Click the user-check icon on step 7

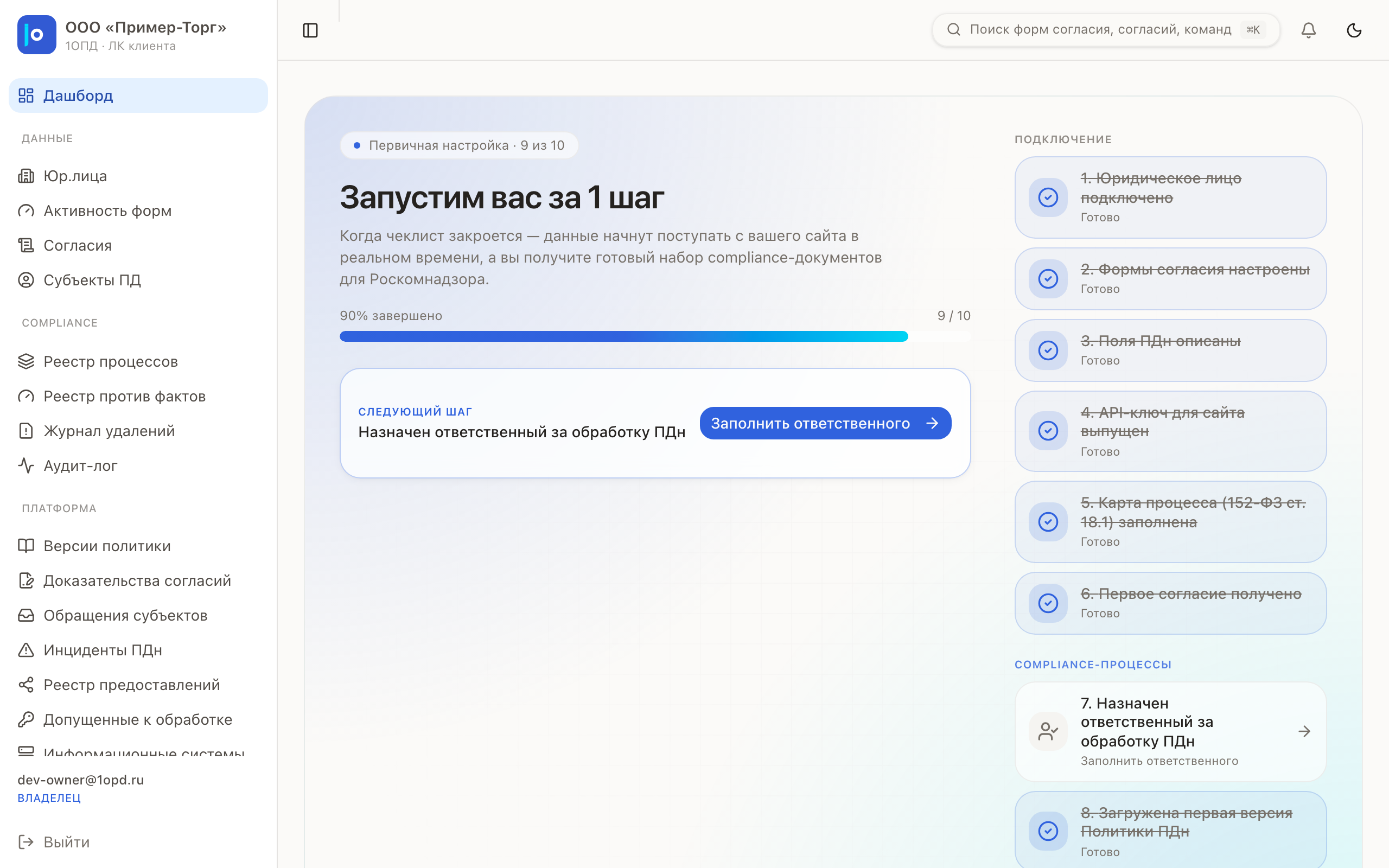[1048, 731]
